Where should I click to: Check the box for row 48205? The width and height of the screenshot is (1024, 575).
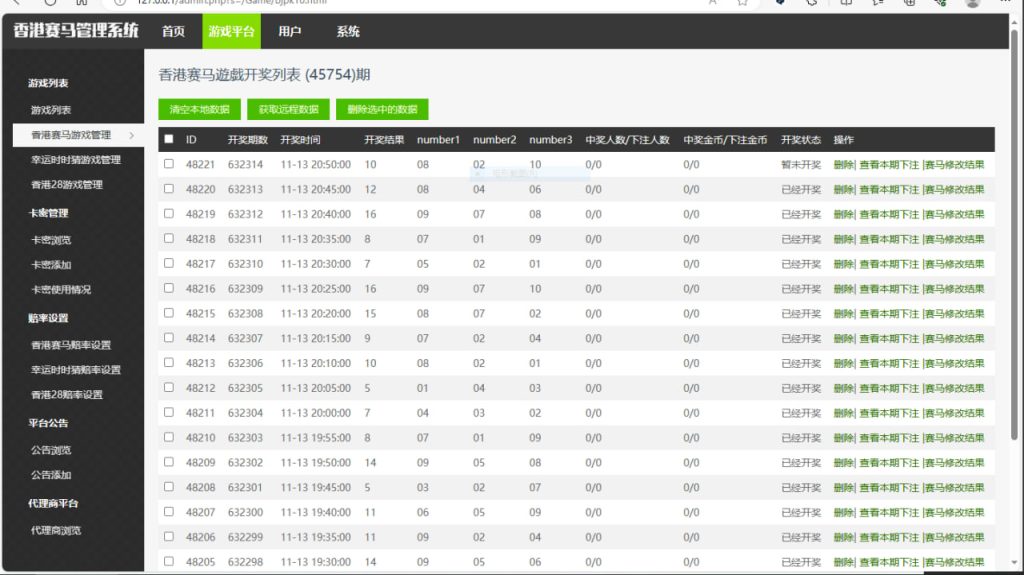click(x=168, y=561)
